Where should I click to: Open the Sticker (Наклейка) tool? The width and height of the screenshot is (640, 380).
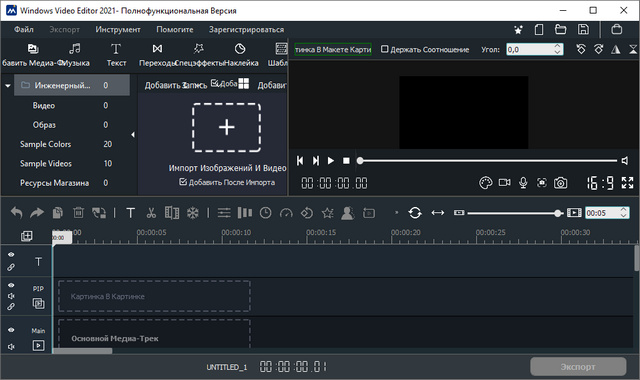coord(240,55)
